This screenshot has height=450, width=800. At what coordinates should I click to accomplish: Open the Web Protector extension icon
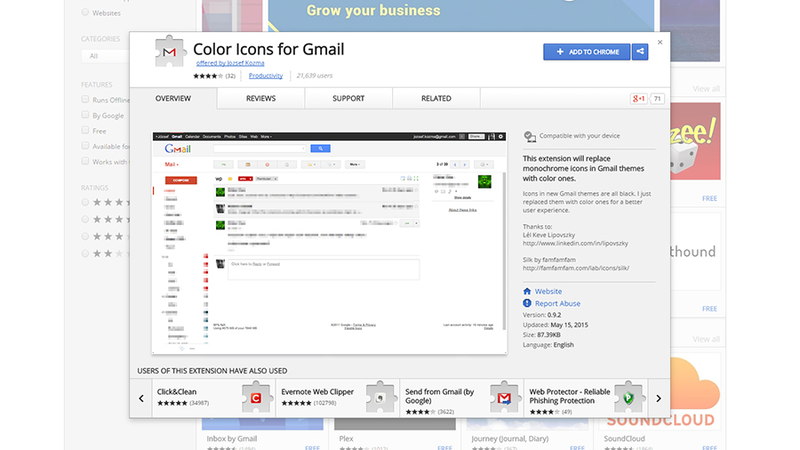click(628, 397)
